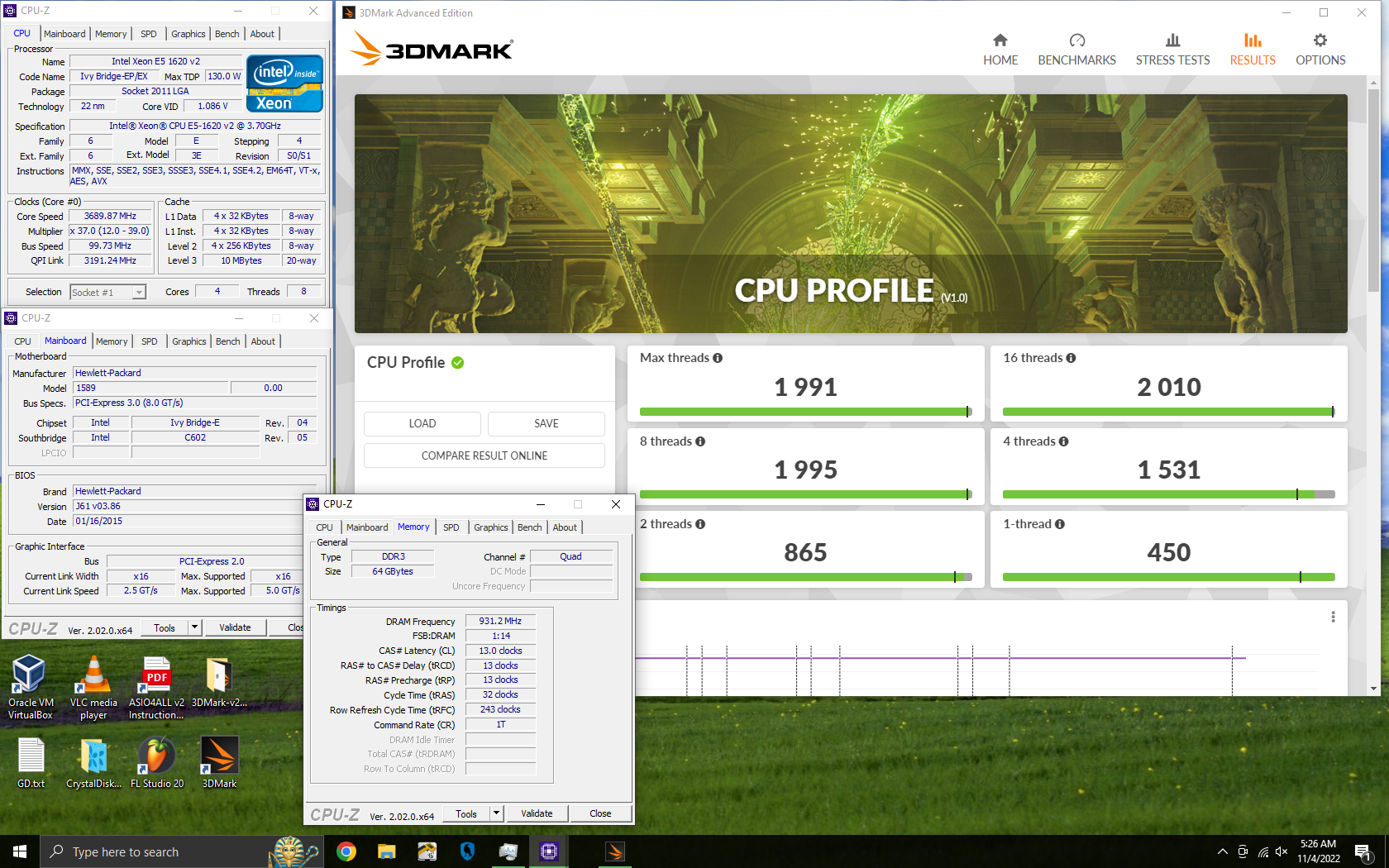Switch to the Bench tab in top CPU-Z window
The height and width of the screenshot is (868, 1389).
click(227, 34)
